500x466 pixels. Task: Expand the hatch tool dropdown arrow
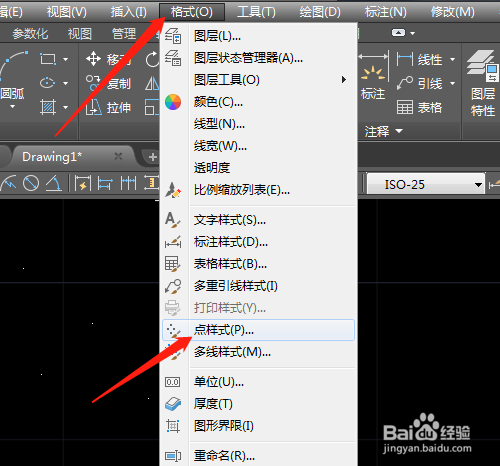click(x=65, y=107)
